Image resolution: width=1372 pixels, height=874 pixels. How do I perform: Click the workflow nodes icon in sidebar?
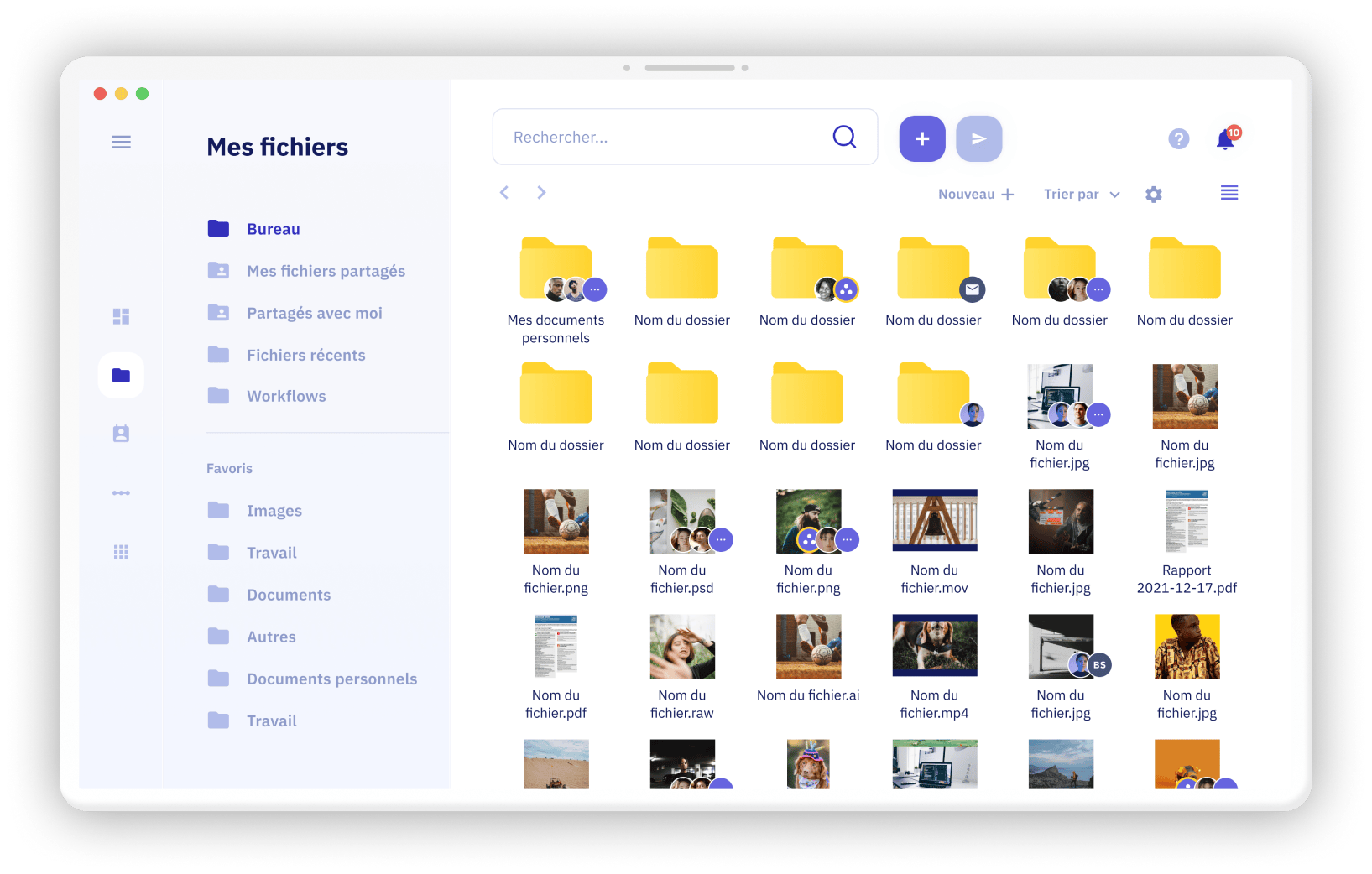[121, 493]
